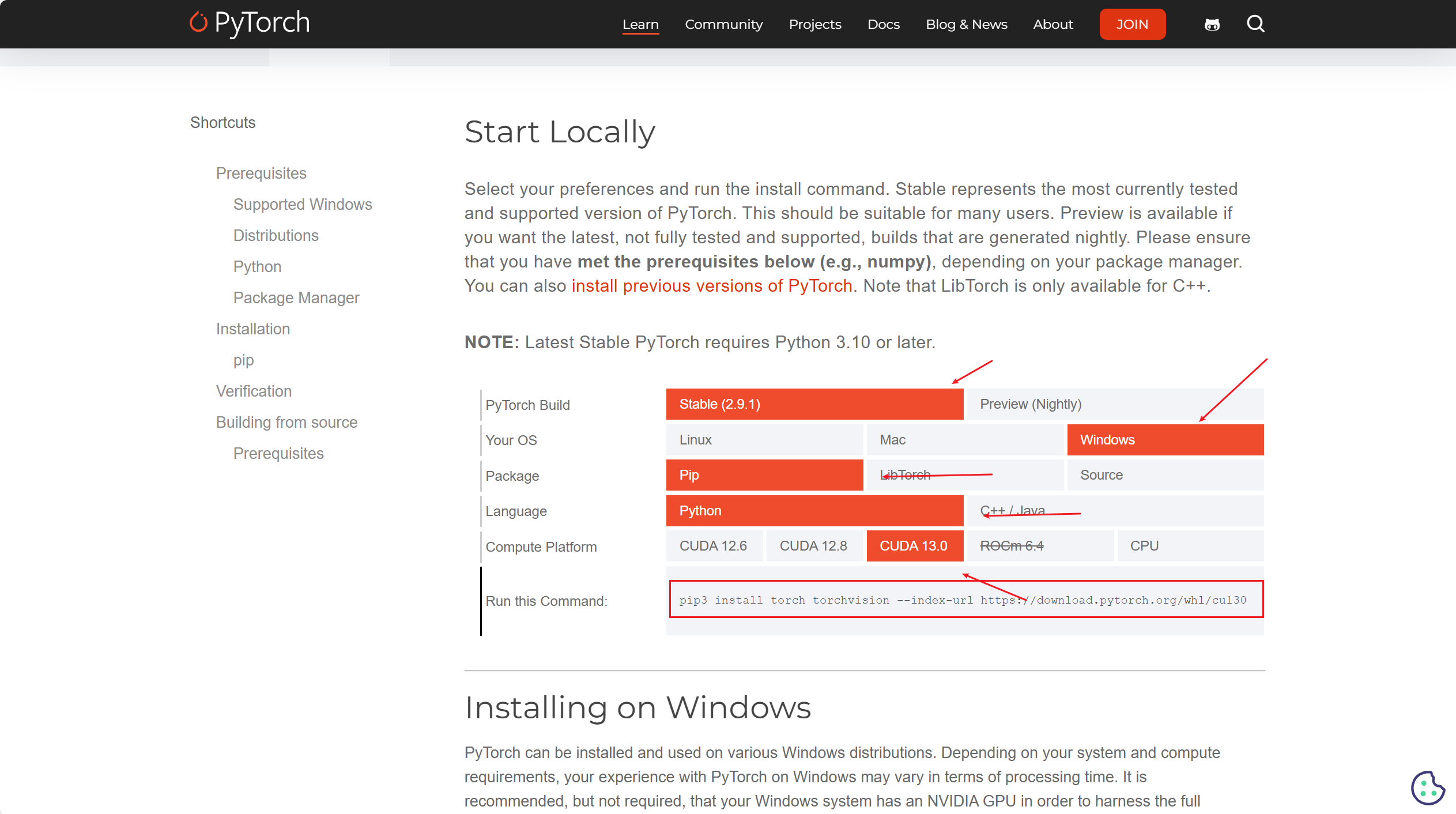Viewport: 1456px width, 814px height.
Task: Choose CUDA 12.8 compute platform
Action: click(x=813, y=546)
